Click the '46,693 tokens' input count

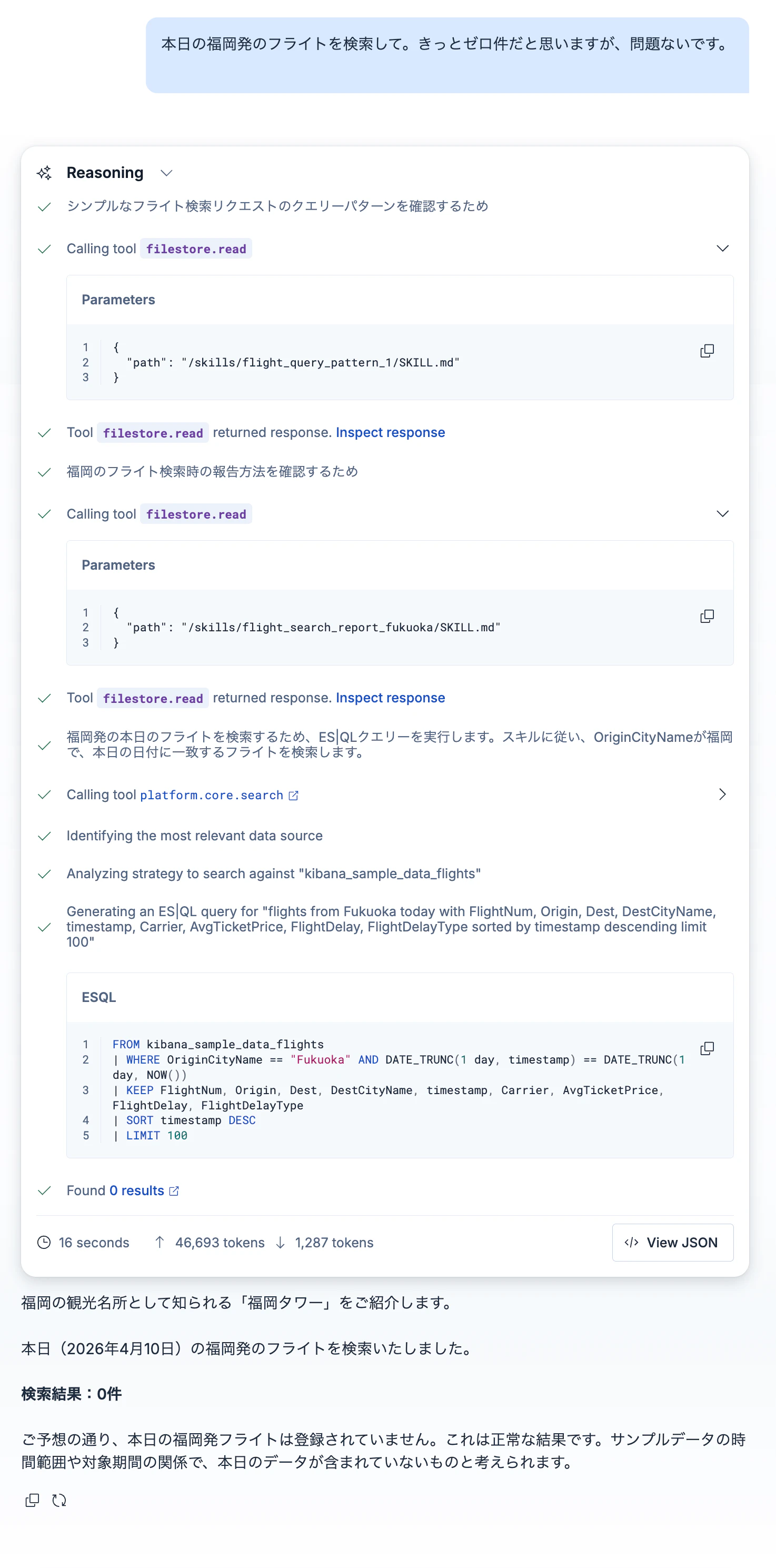point(220,1243)
